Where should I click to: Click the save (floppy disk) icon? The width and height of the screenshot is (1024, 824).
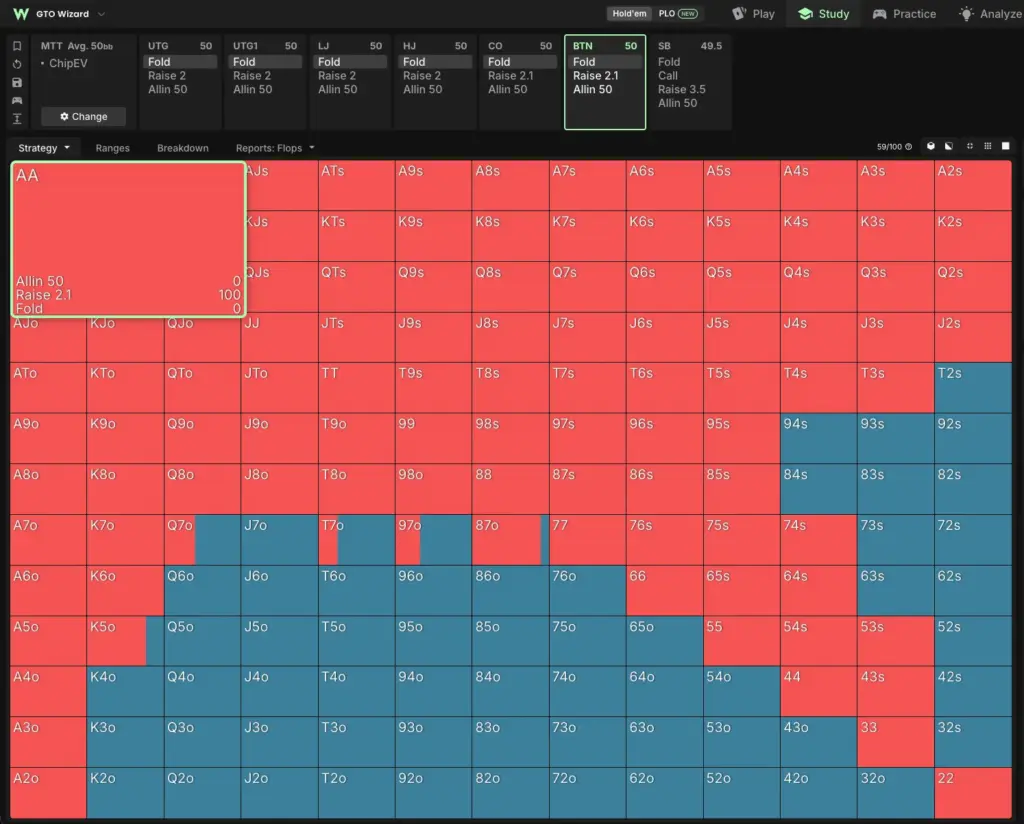[x=18, y=82]
